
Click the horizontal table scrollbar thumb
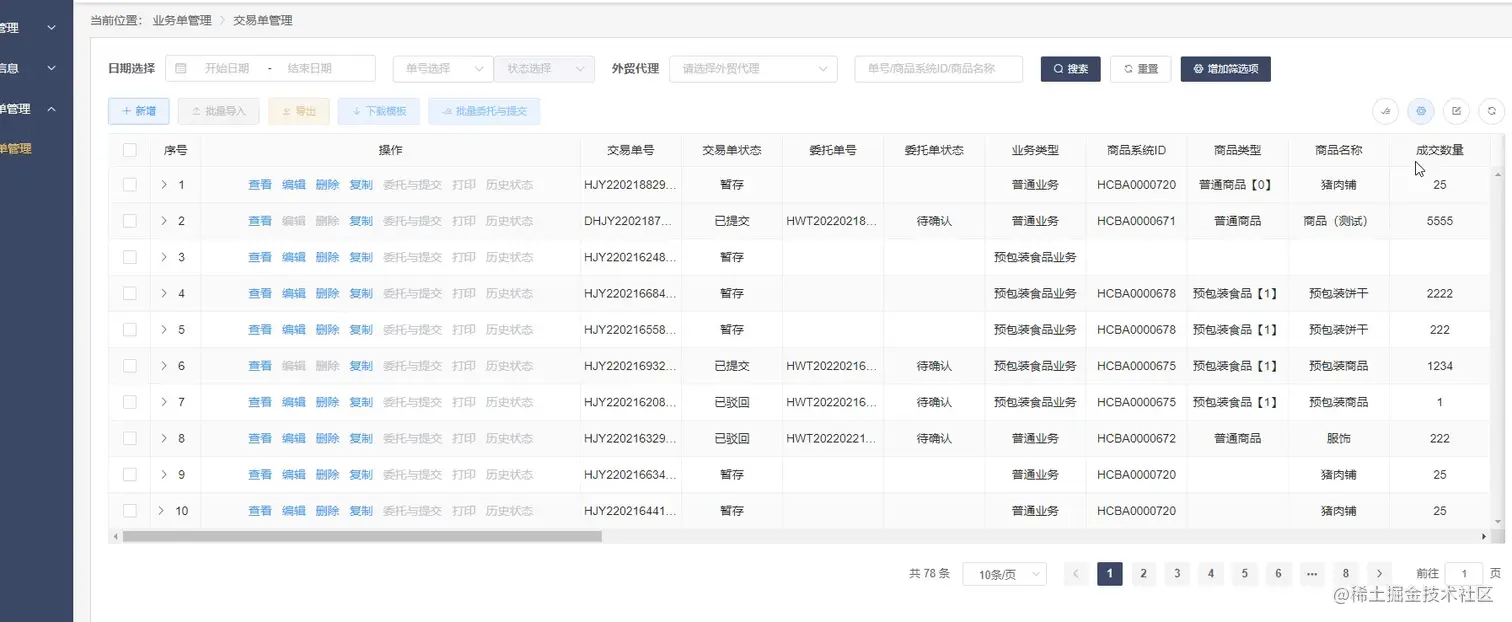361,536
